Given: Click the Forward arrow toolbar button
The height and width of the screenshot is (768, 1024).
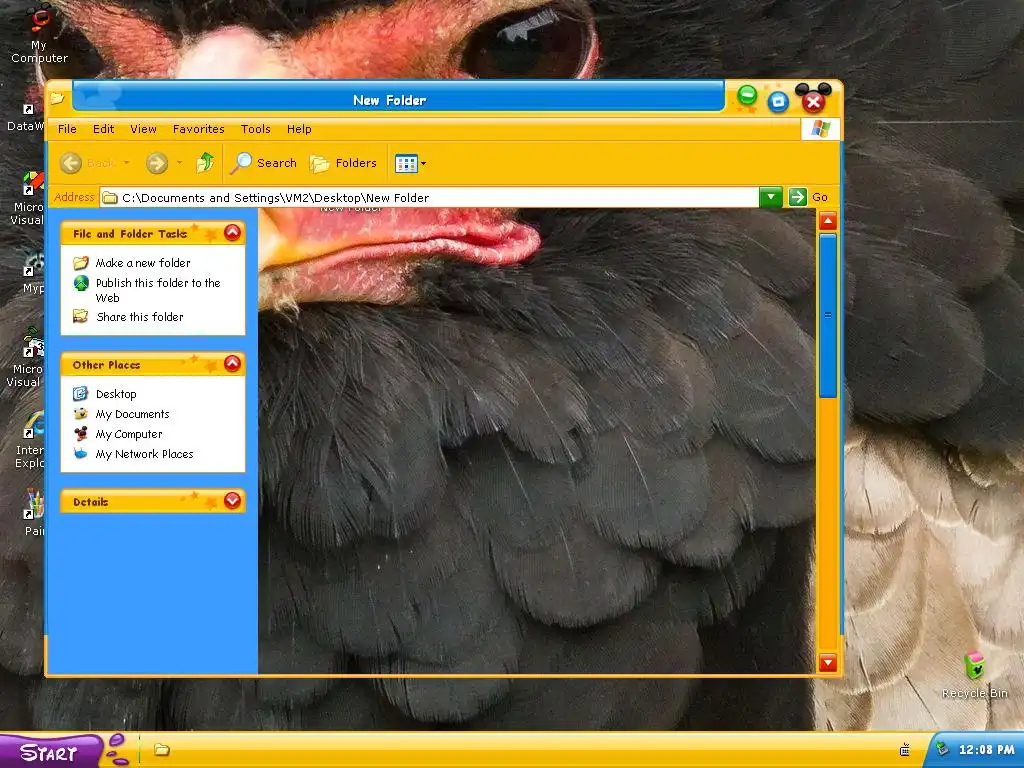Looking at the screenshot, I should (x=157, y=163).
